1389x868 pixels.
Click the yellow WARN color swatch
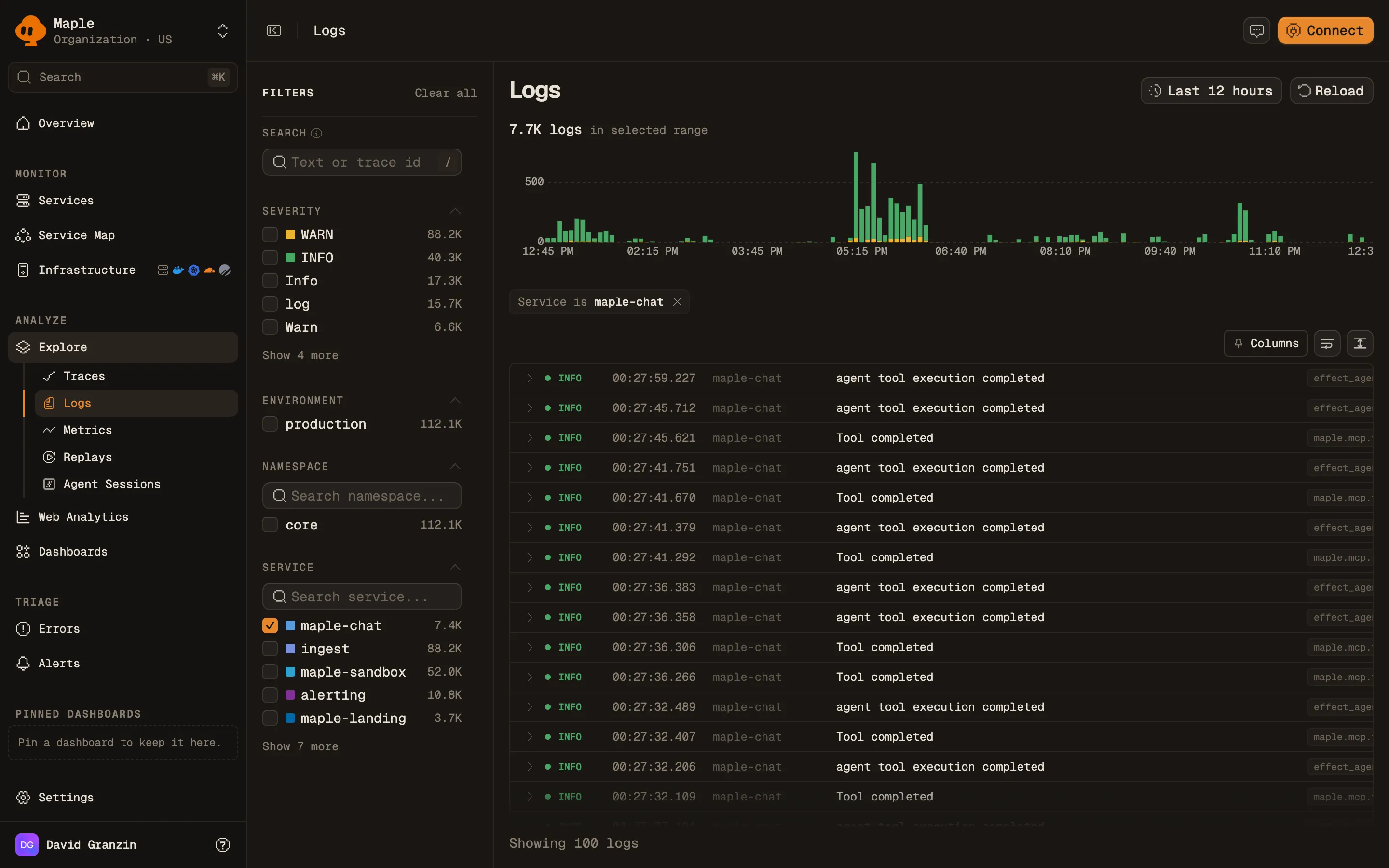tap(290, 234)
